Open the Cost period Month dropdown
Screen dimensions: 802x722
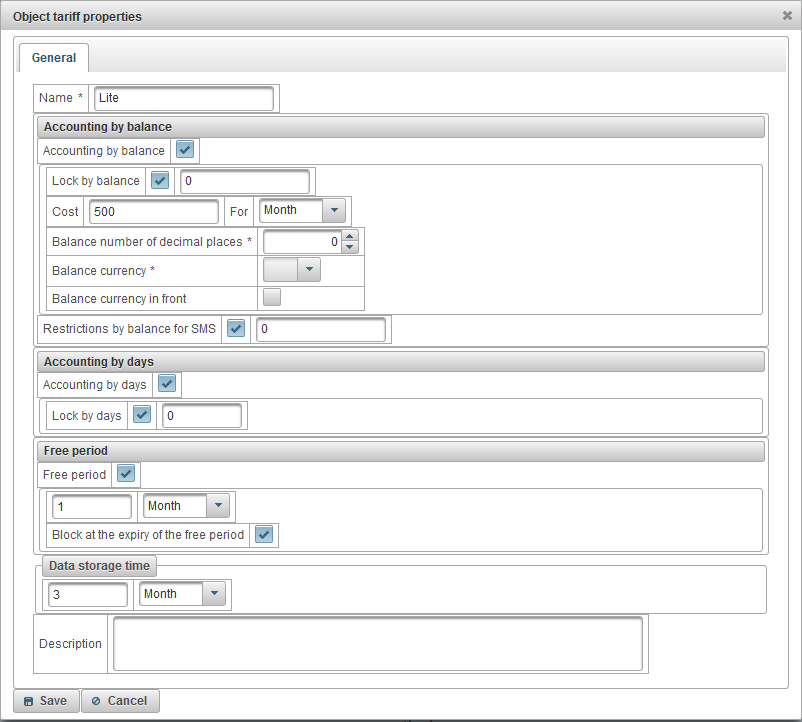(x=334, y=211)
